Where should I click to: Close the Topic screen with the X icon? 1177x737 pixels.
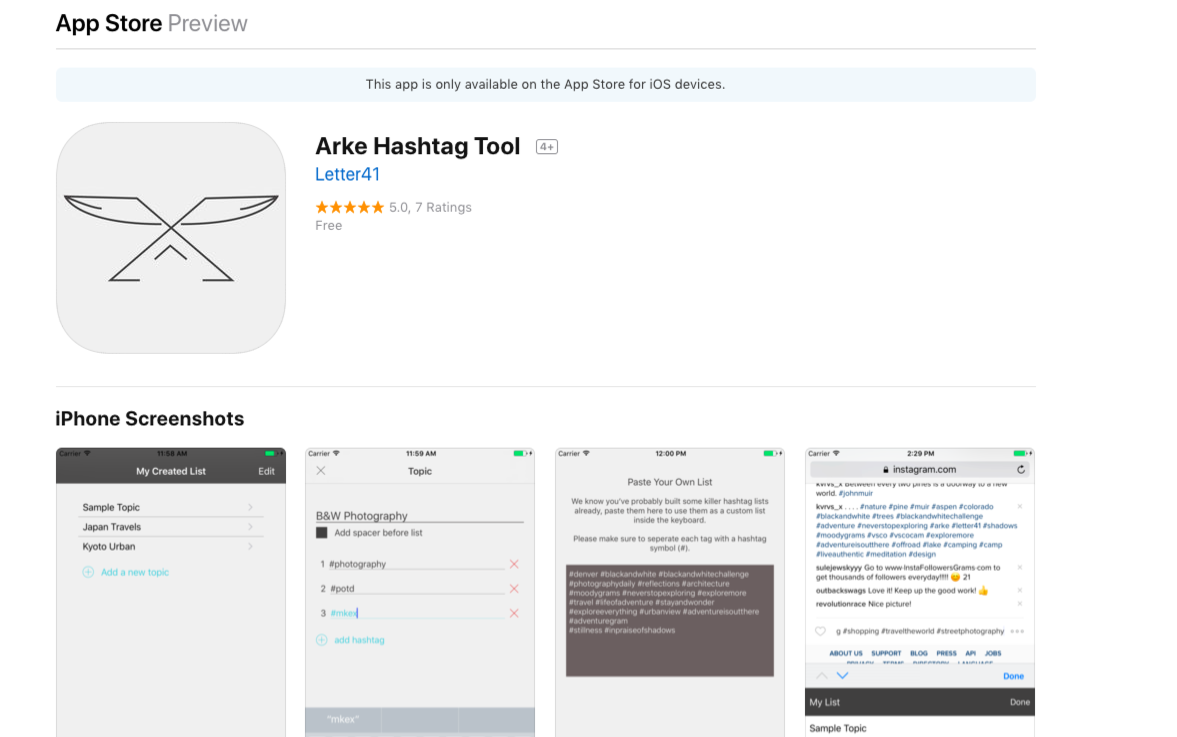(x=321, y=471)
